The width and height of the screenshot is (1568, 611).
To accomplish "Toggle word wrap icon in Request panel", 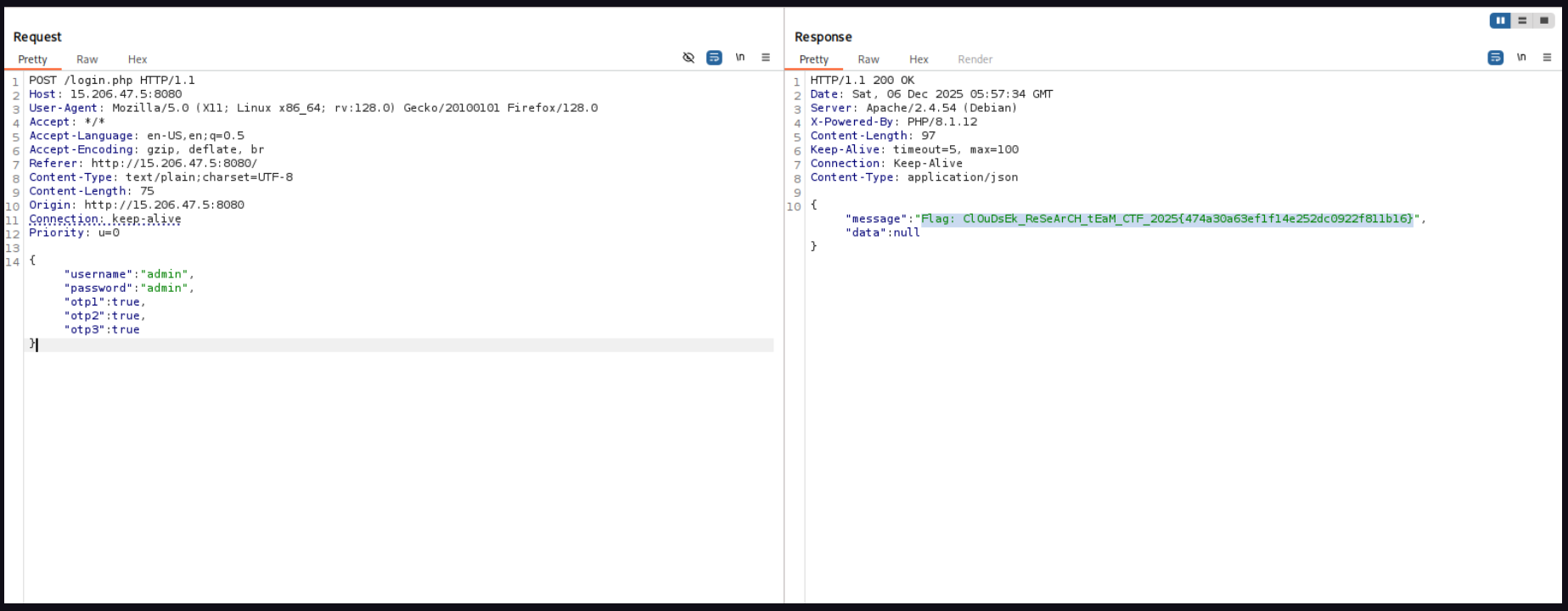I will click(x=714, y=58).
